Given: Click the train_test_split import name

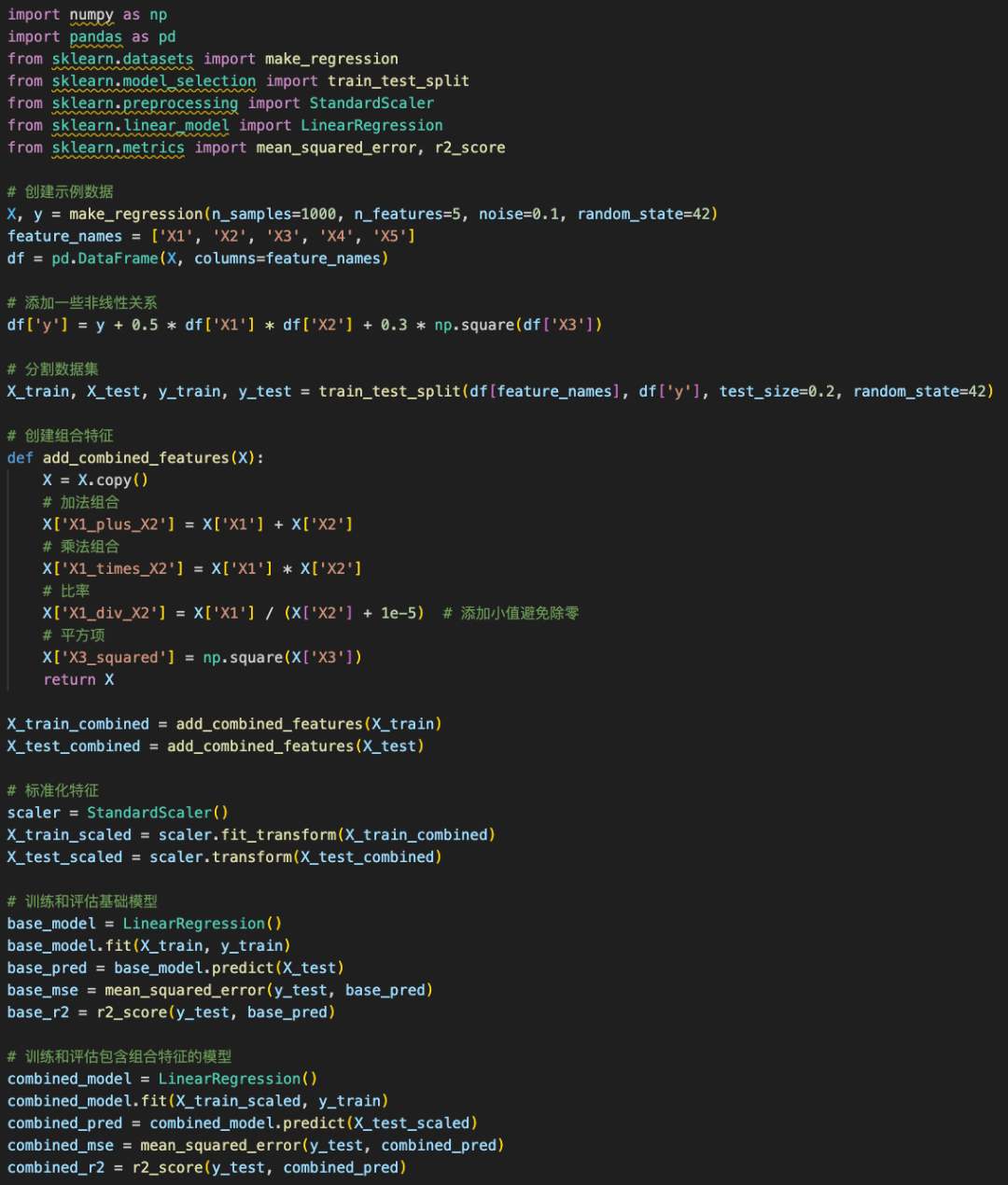Looking at the screenshot, I should tap(399, 81).
